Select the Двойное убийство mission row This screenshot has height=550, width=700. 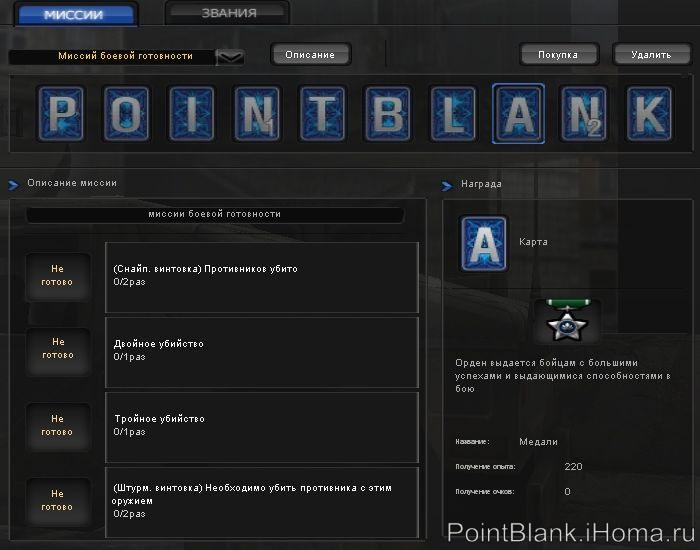pos(261,351)
